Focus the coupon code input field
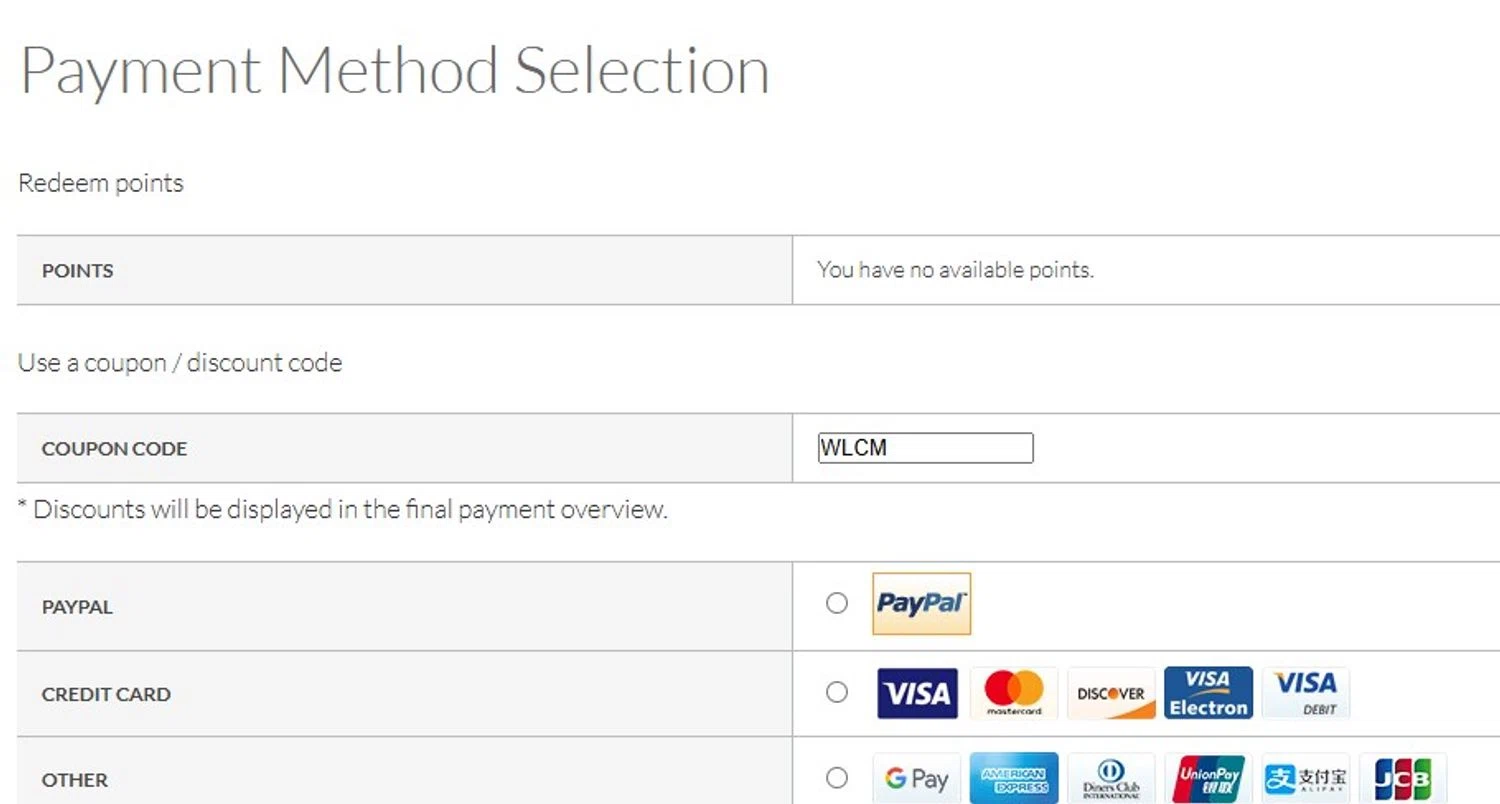 coord(925,448)
